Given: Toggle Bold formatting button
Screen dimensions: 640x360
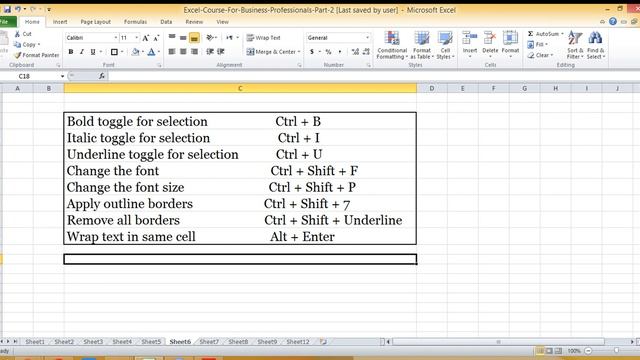Looking at the screenshot, I should click(x=71, y=52).
